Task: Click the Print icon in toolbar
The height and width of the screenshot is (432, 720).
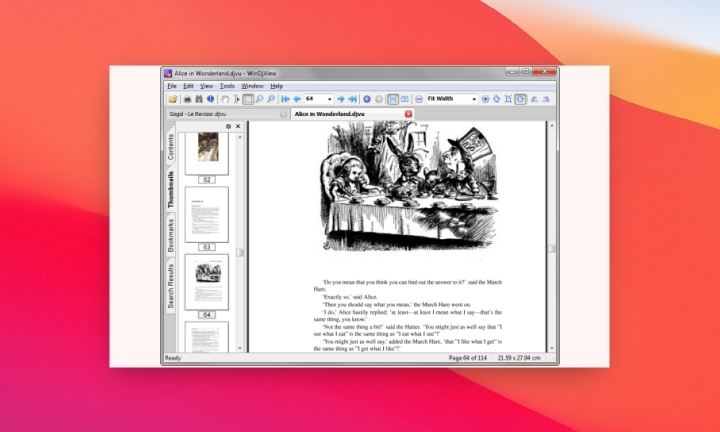Action: point(187,99)
